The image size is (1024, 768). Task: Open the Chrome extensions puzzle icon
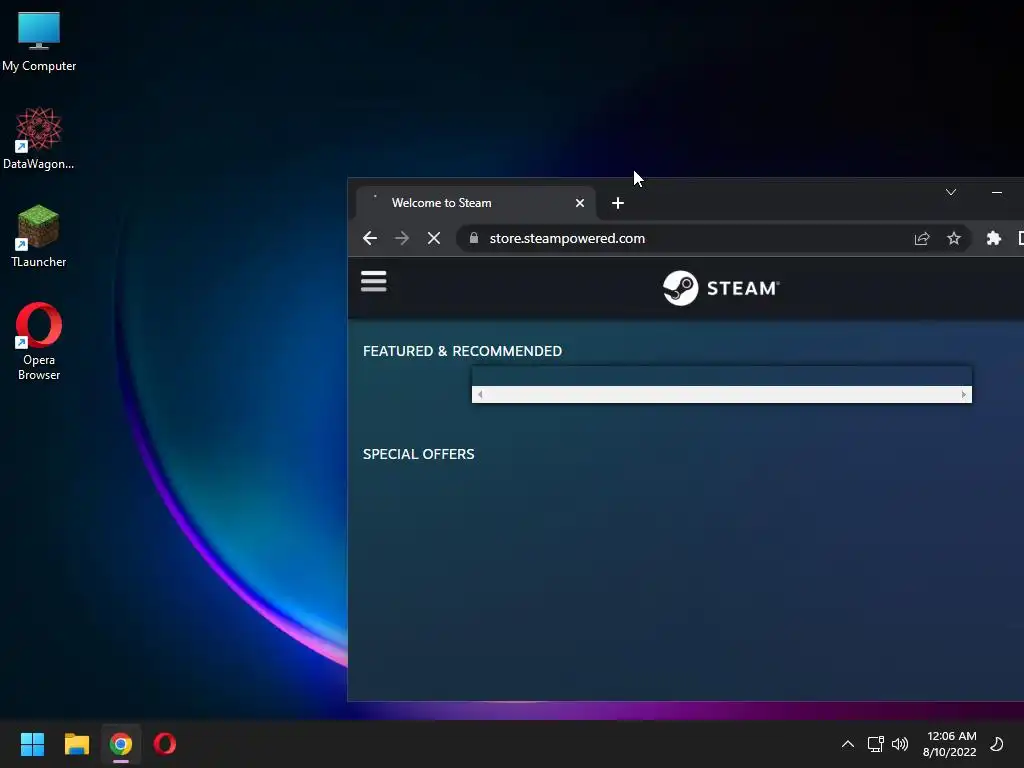[993, 238]
